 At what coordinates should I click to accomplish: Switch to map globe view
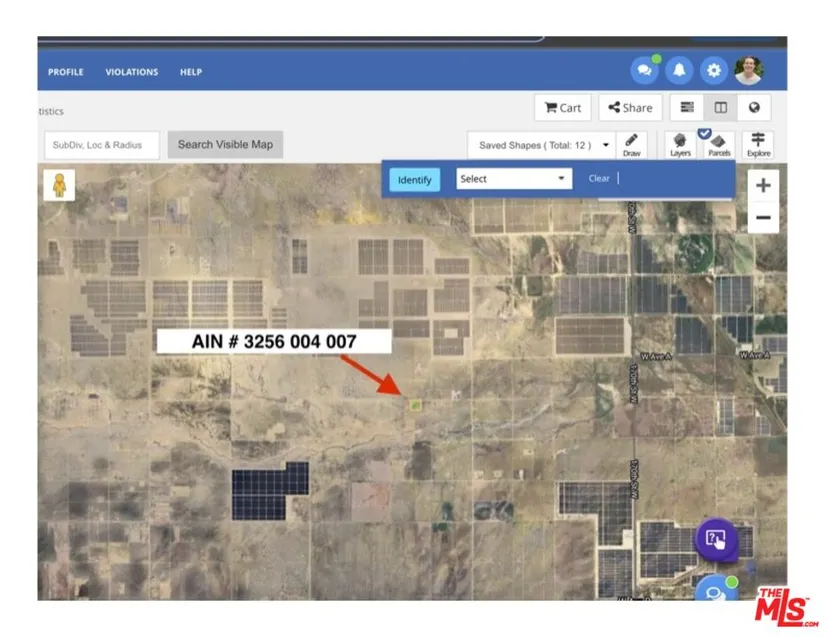pos(754,107)
